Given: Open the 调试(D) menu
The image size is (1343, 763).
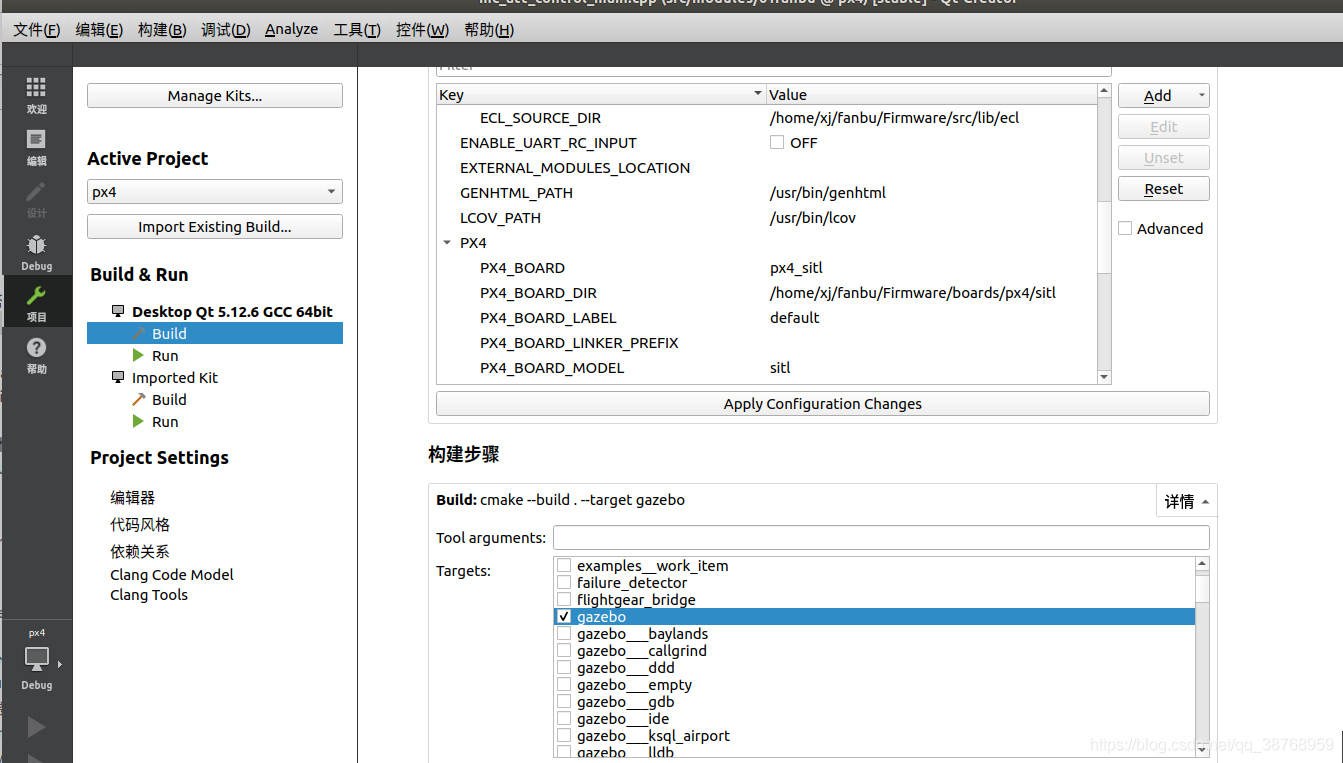Looking at the screenshot, I should click(225, 29).
